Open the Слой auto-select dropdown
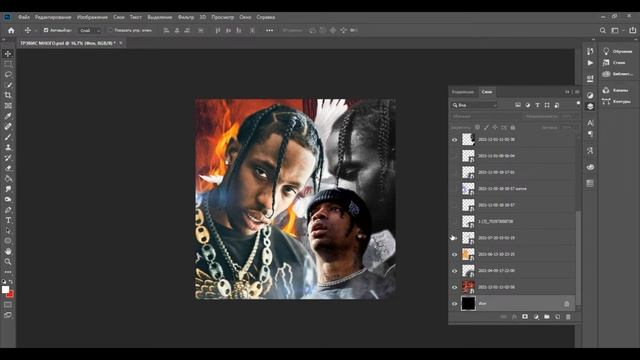This screenshot has height=360, width=640. [90, 31]
